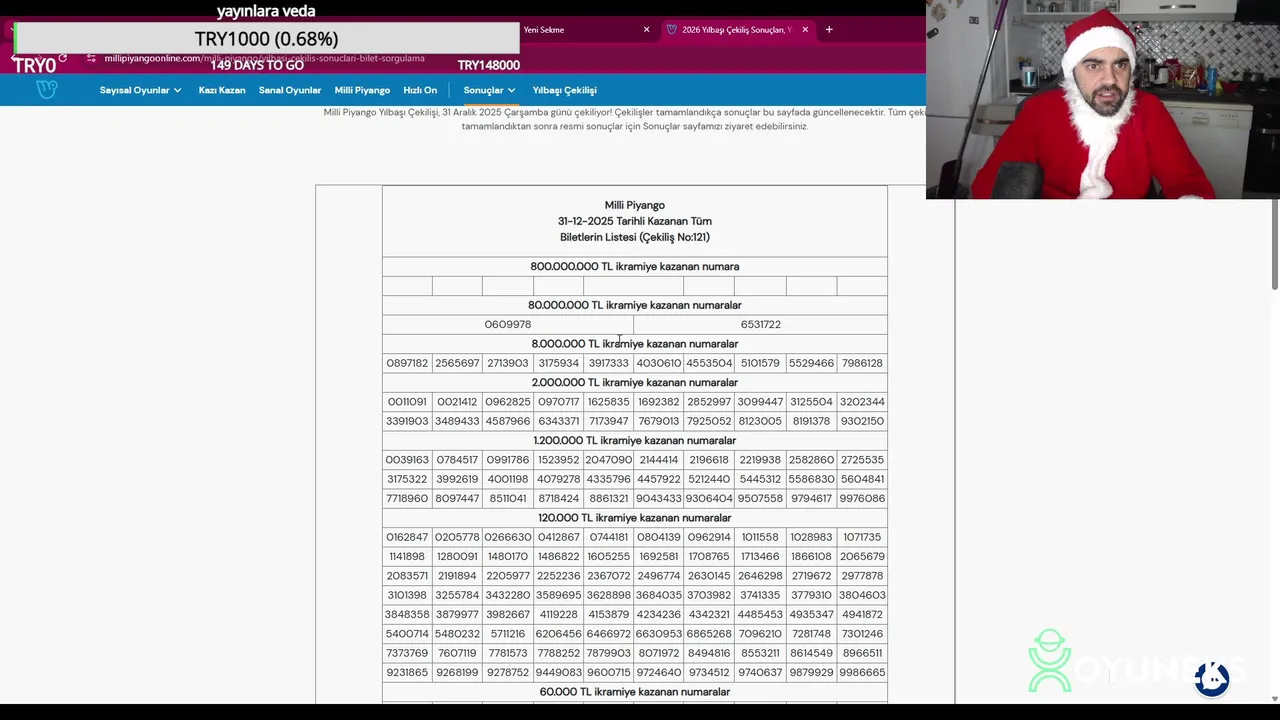Select number 7986128 in the table
Image resolution: width=1280 pixels, height=720 pixels.
click(x=862, y=363)
